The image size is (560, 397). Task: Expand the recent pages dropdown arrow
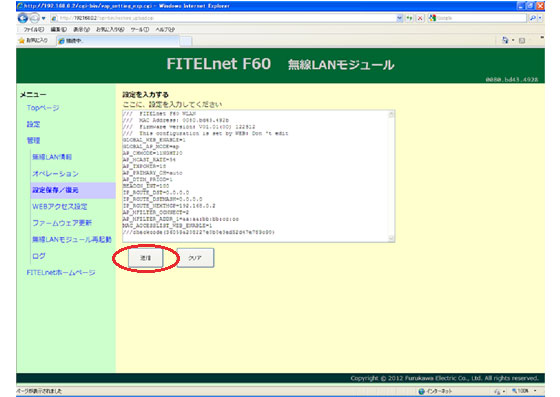pos(44,18)
